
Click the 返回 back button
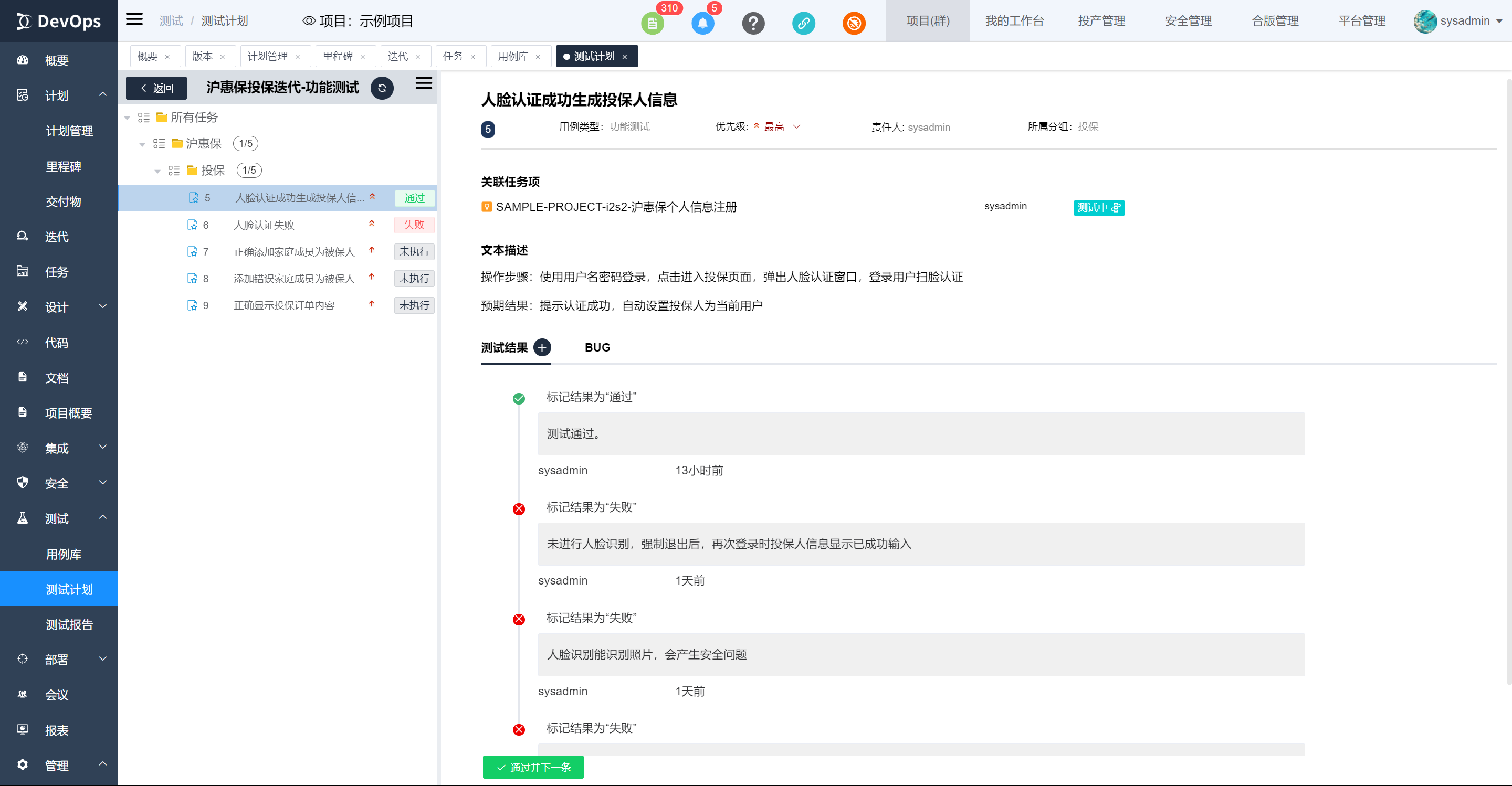click(157, 88)
